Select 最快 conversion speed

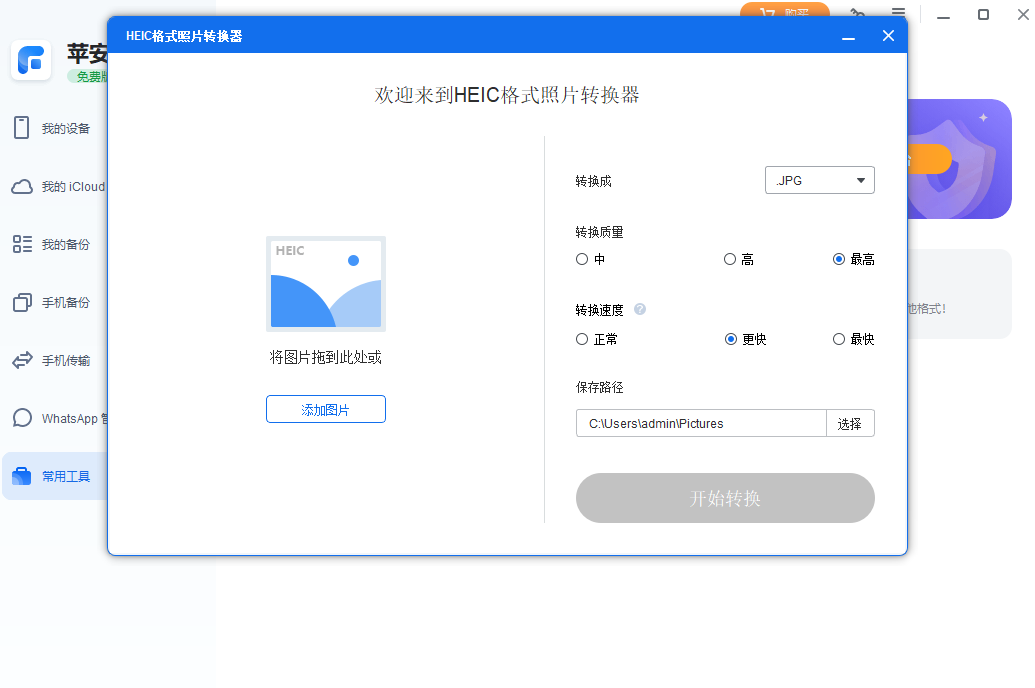(838, 339)
